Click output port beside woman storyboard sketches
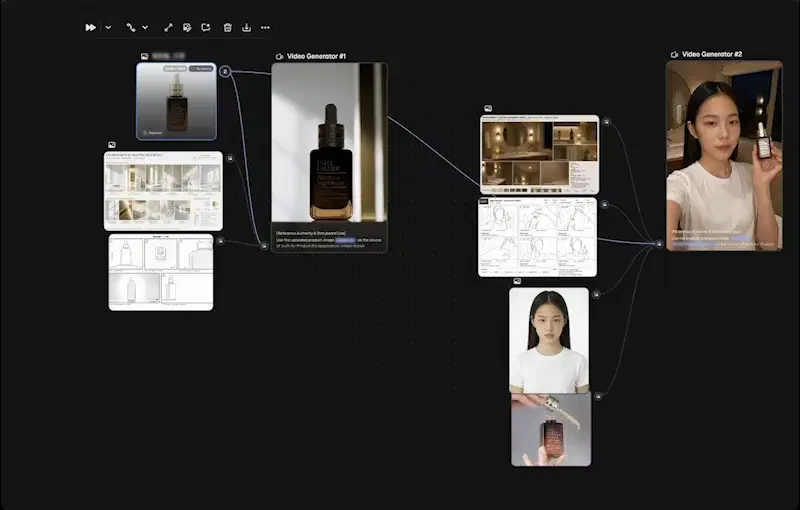Screen dimensions: 800x510 (x=604, y=205)
